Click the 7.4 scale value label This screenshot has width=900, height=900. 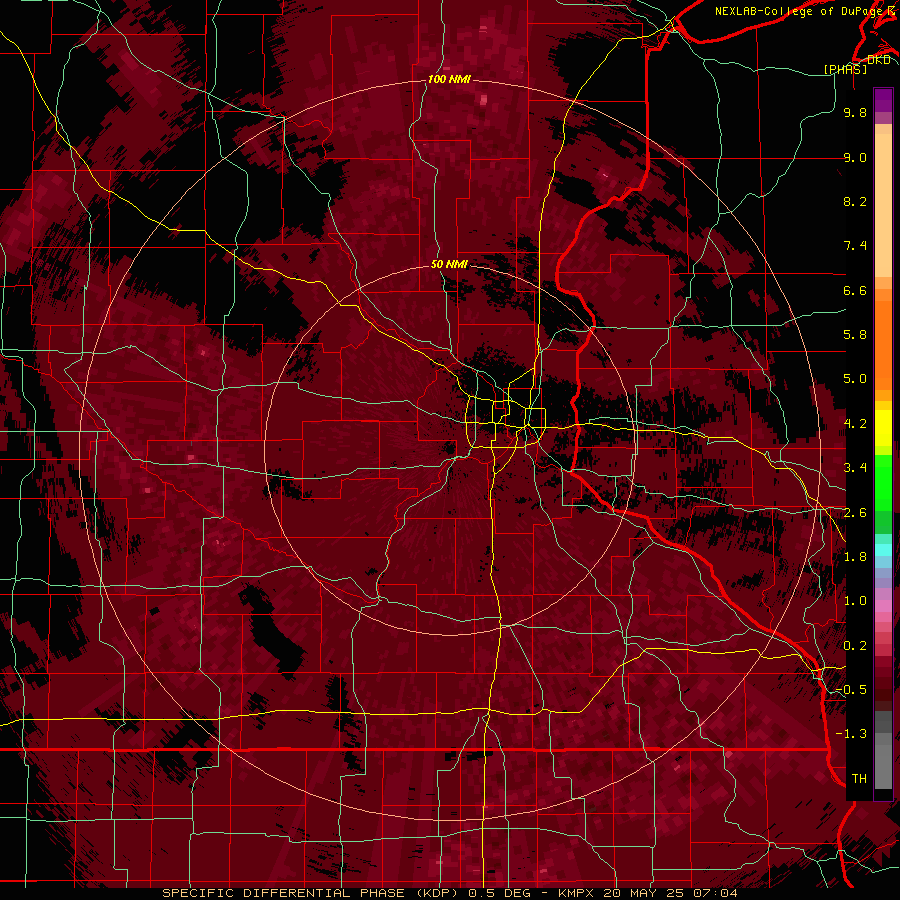(855, 246)
